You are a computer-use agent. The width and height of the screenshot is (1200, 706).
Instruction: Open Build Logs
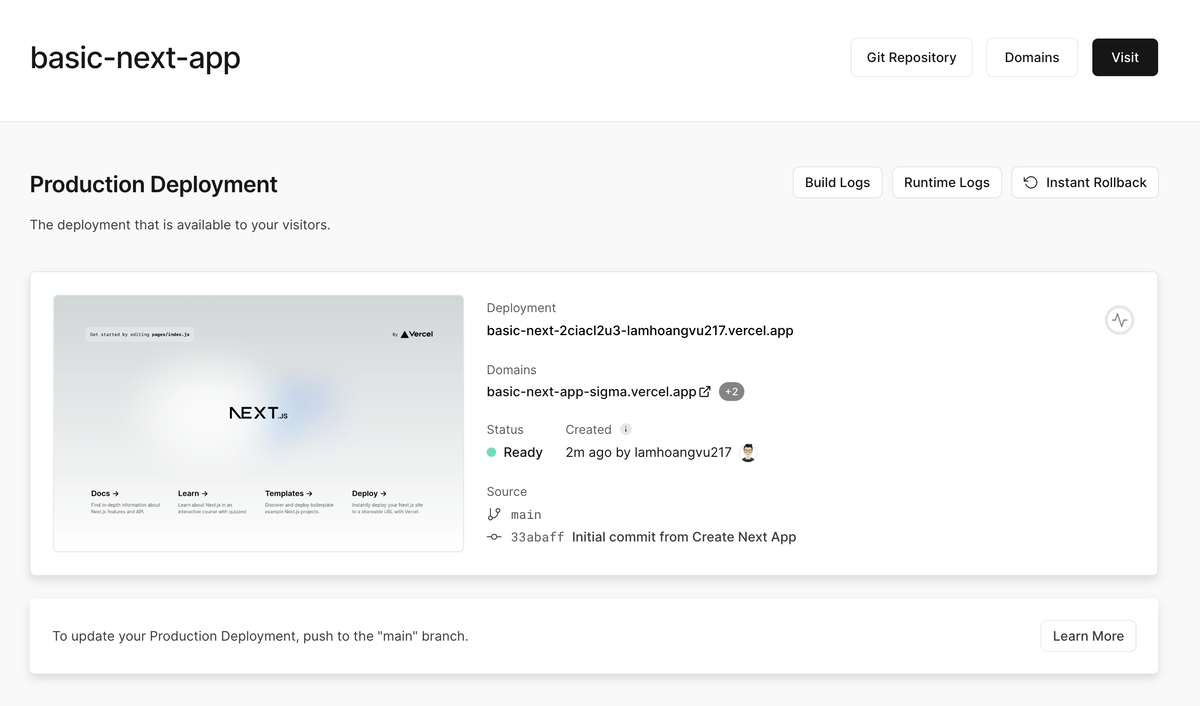click(837, 182)
